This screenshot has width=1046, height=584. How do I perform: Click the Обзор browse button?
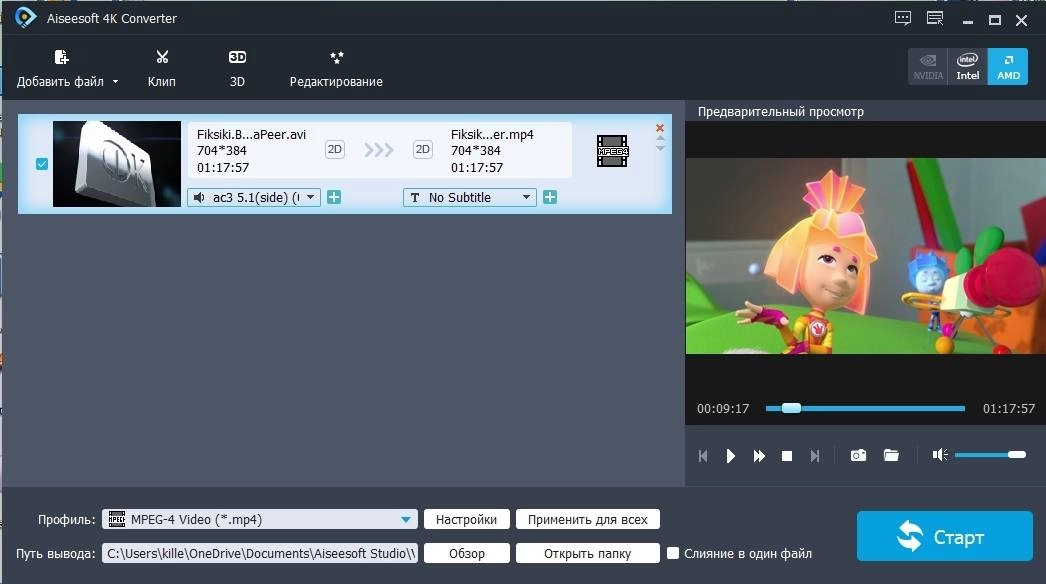point(466,553)
